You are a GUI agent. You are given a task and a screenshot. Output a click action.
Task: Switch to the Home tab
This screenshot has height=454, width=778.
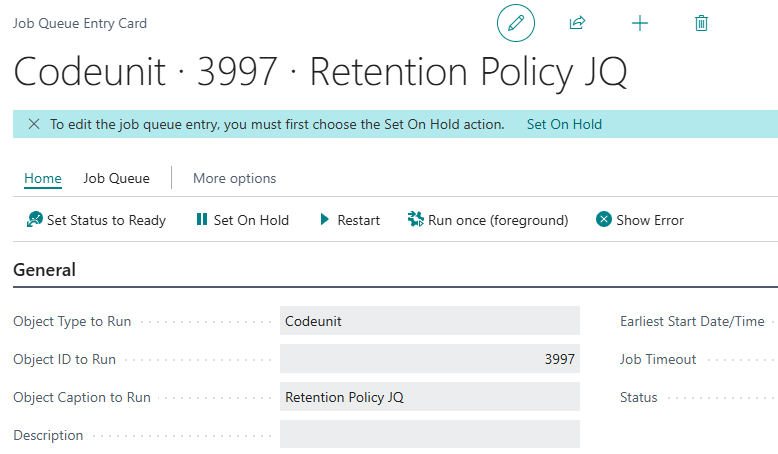[43, 178]
